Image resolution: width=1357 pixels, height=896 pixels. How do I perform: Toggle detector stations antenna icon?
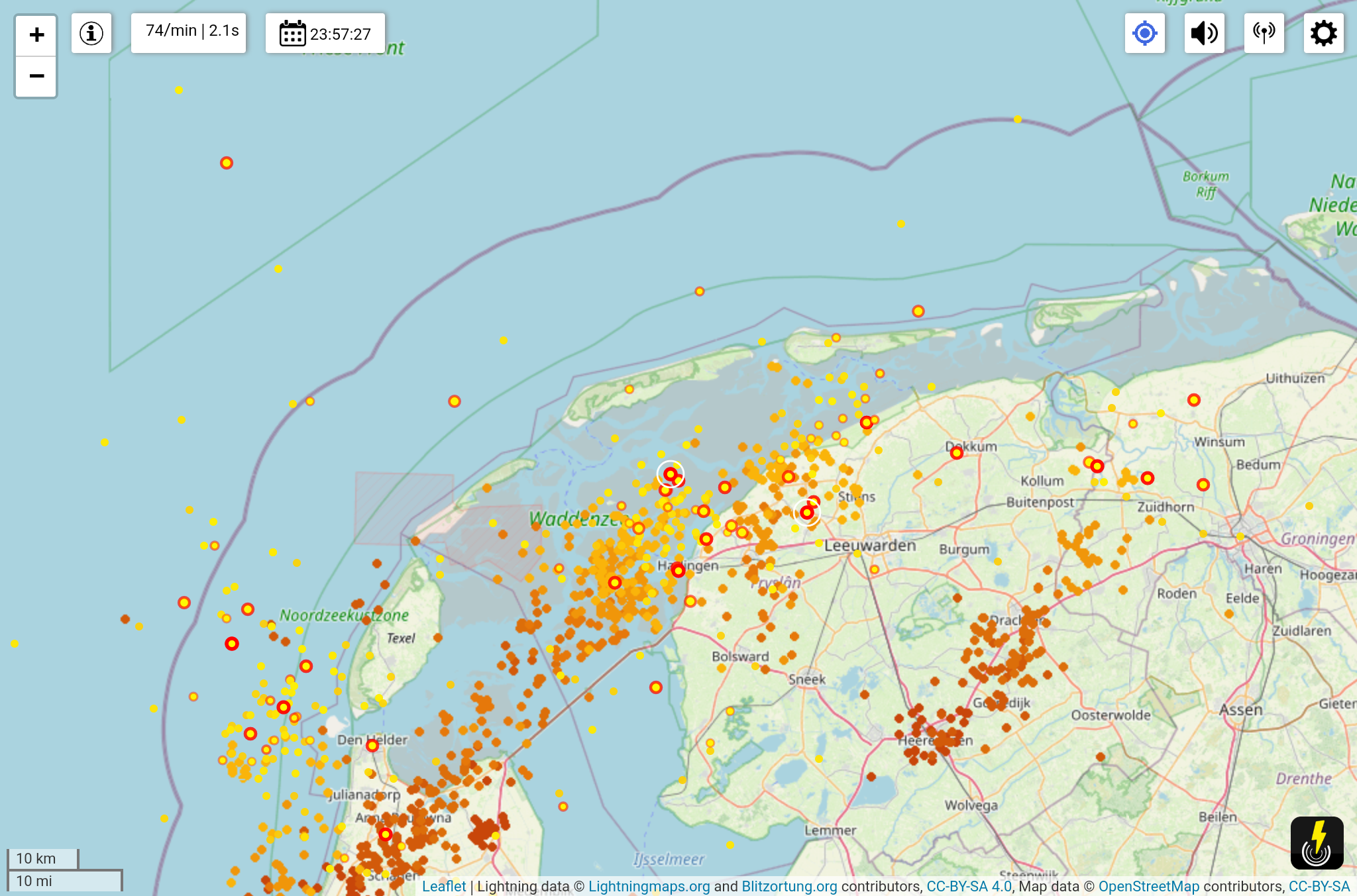coord(1264,33)
